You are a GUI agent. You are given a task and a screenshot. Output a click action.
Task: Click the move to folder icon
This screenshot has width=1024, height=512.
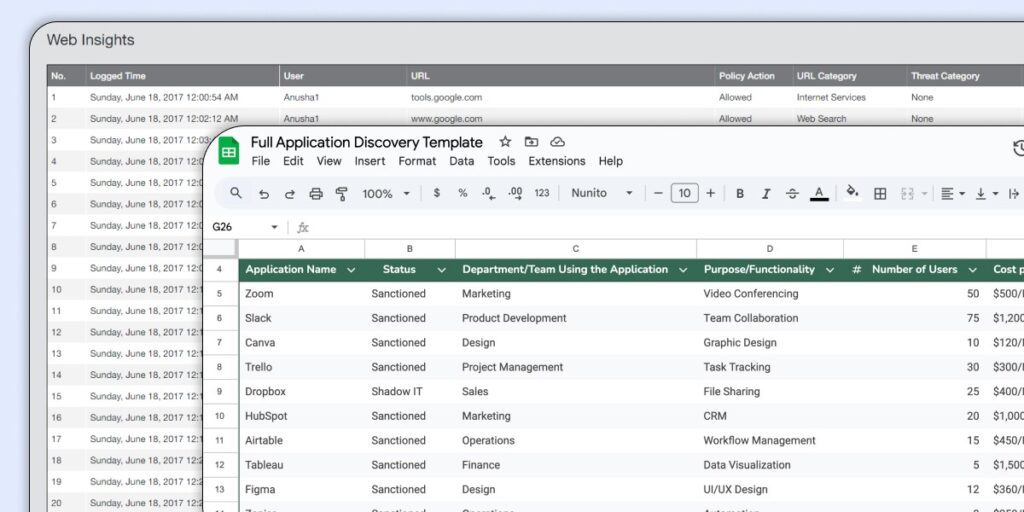pos(531,142)
